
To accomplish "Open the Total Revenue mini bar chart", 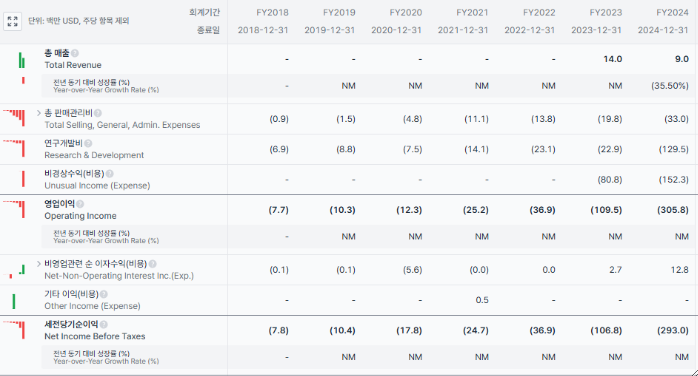I will point(21,60).
